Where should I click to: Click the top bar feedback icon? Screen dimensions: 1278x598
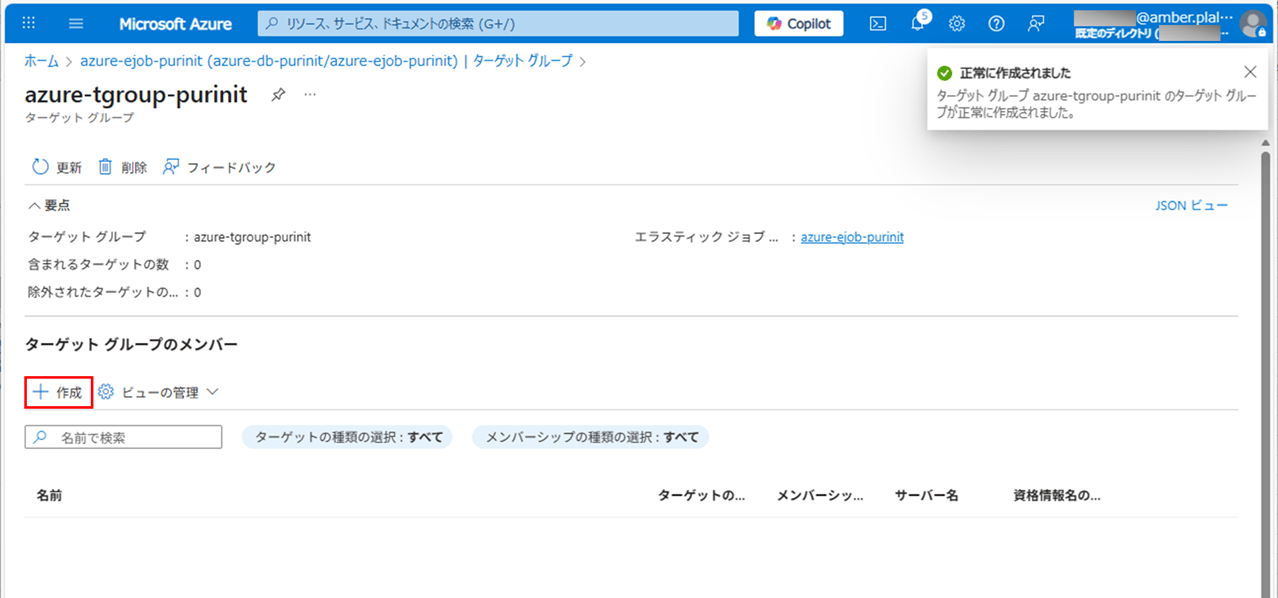pos(1036,23)
